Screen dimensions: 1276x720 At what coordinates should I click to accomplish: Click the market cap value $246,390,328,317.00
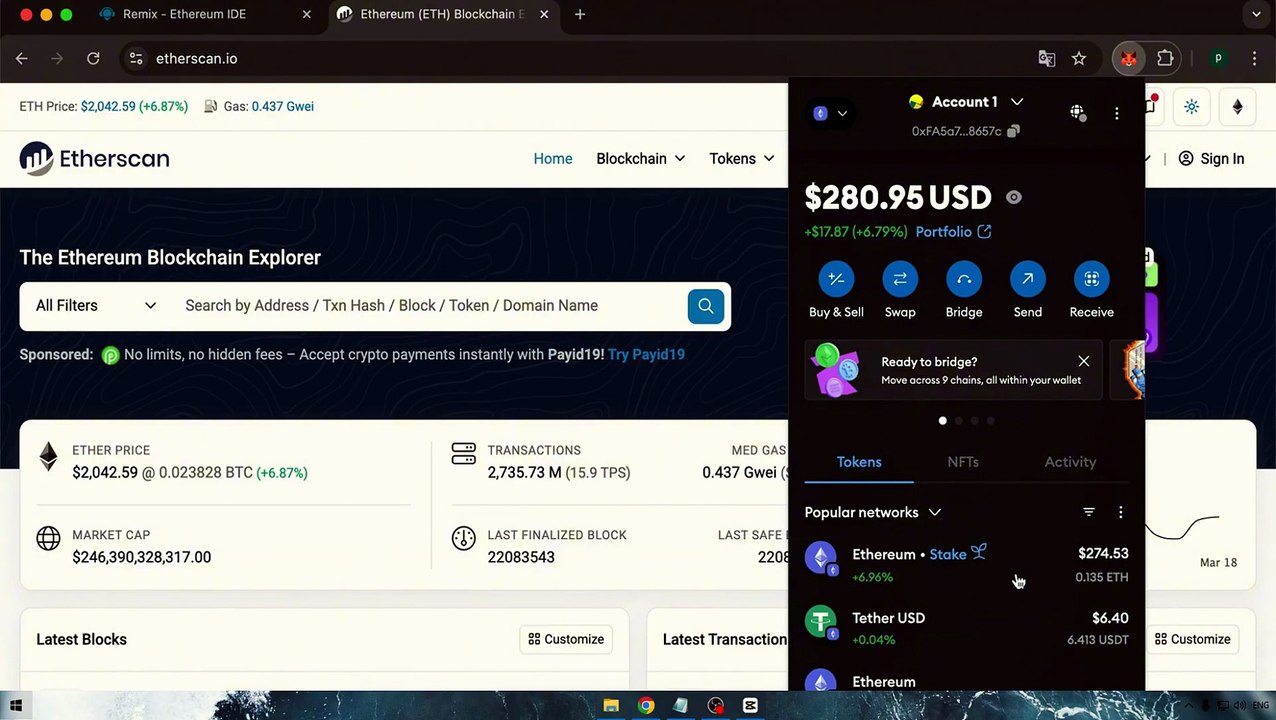point(141,557)
